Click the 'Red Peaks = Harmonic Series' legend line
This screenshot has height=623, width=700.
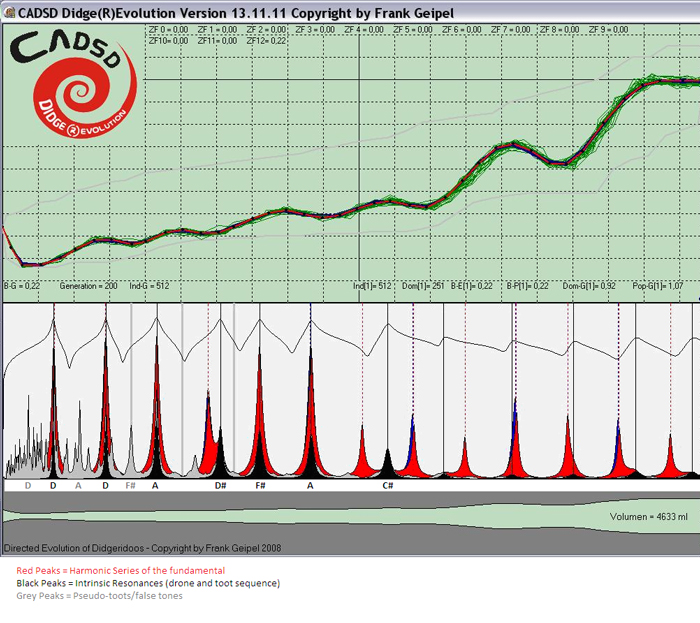121,571
